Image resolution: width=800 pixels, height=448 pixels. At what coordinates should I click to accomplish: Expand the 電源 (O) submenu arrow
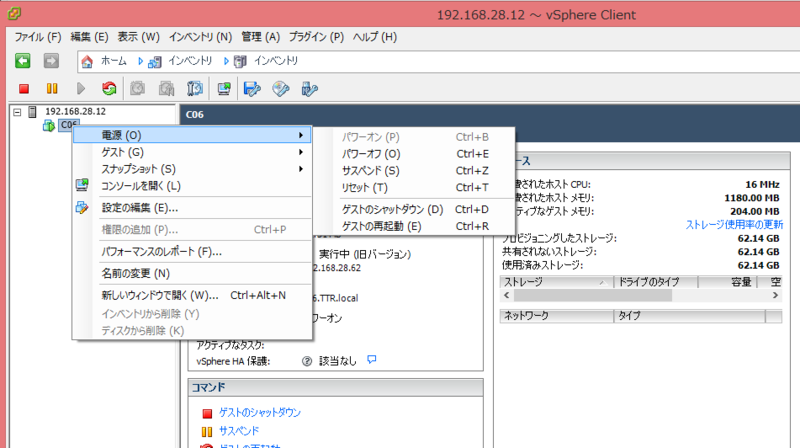tap(301, 135)
